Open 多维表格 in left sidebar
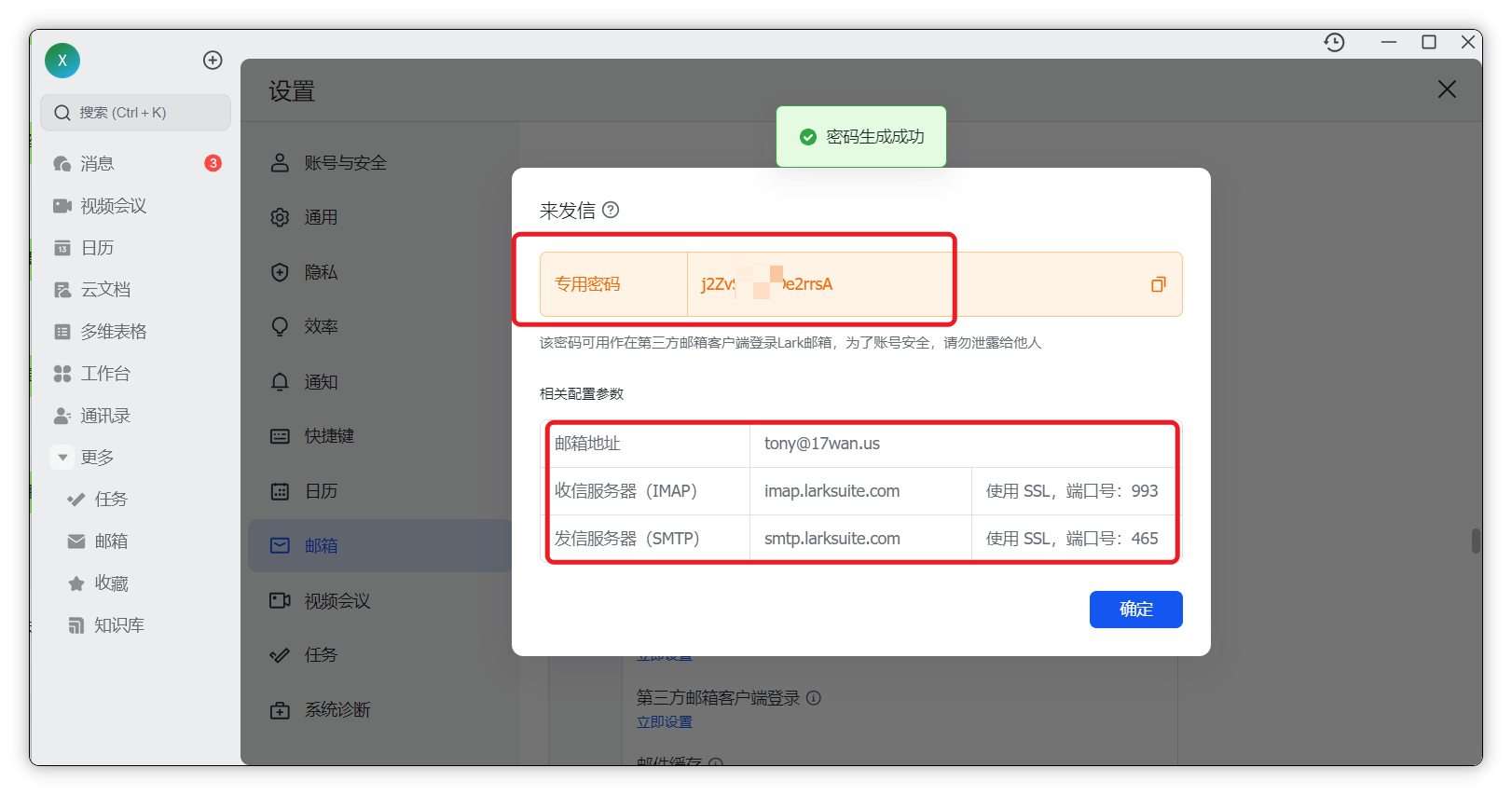Viewport: 1512px width, 795px height. [113, 332]
